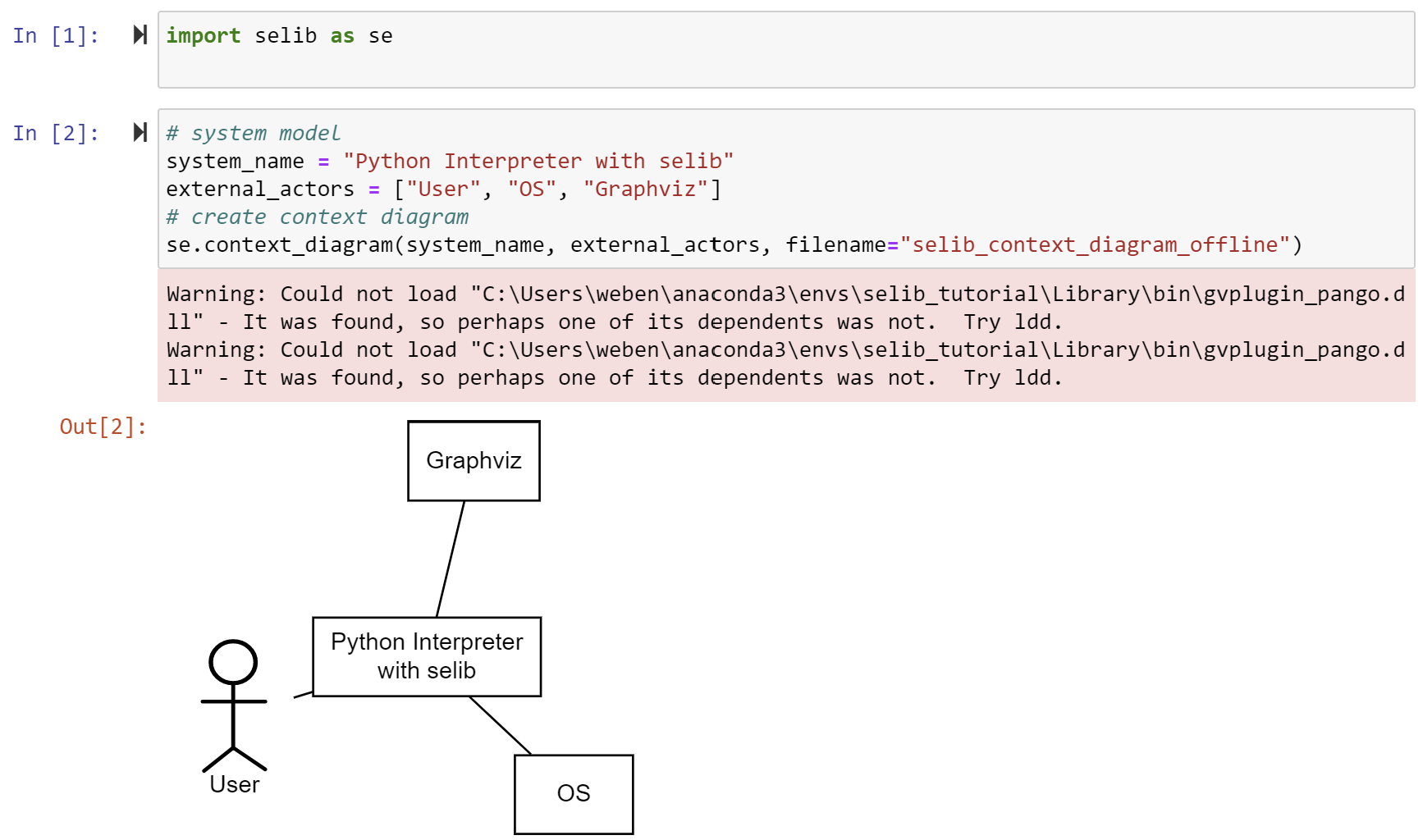Run the import selib cell
This screenshot has width=1423, height=840.
pos(140,34)
